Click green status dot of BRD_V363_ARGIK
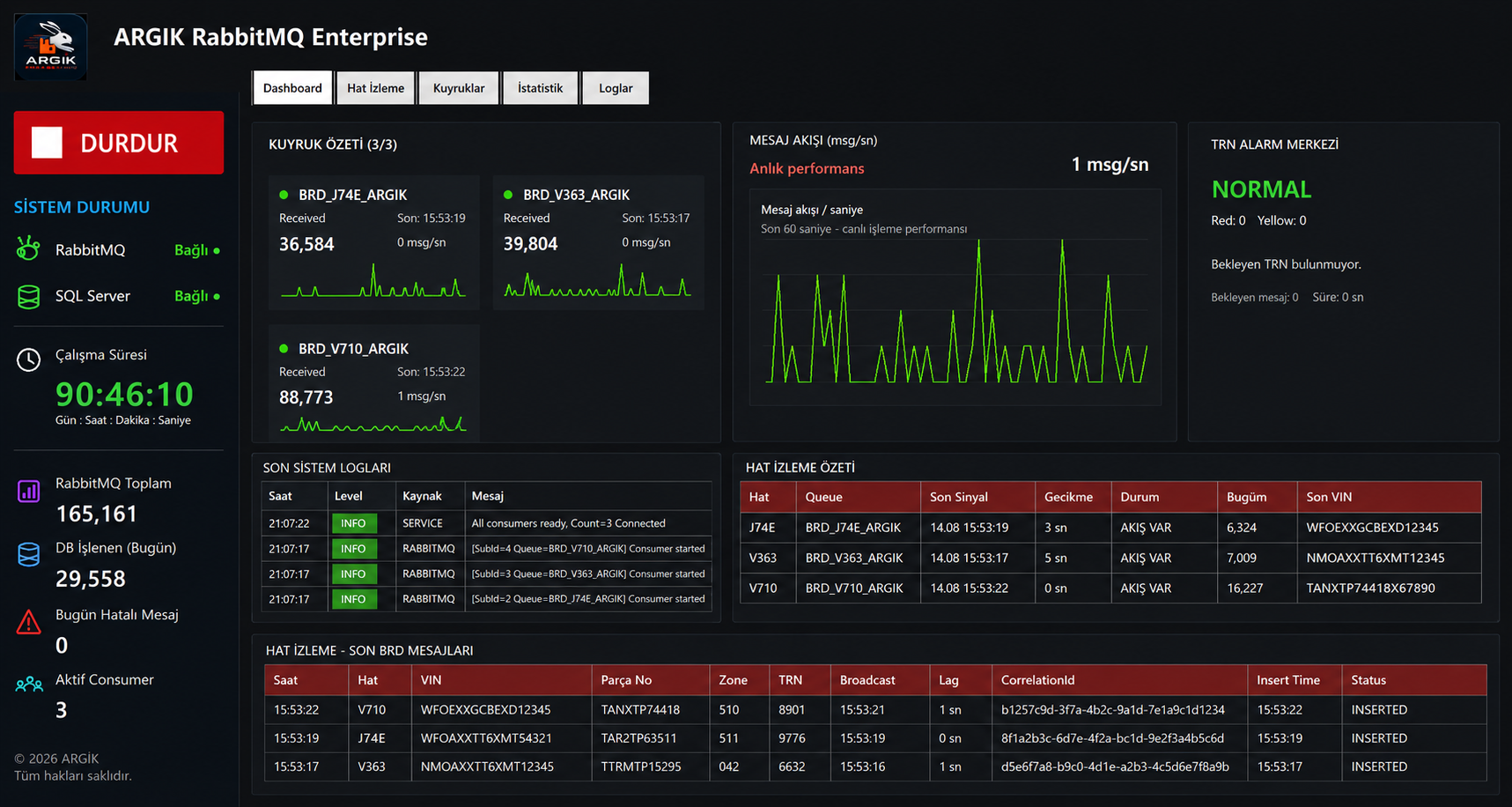 (508, 195)
